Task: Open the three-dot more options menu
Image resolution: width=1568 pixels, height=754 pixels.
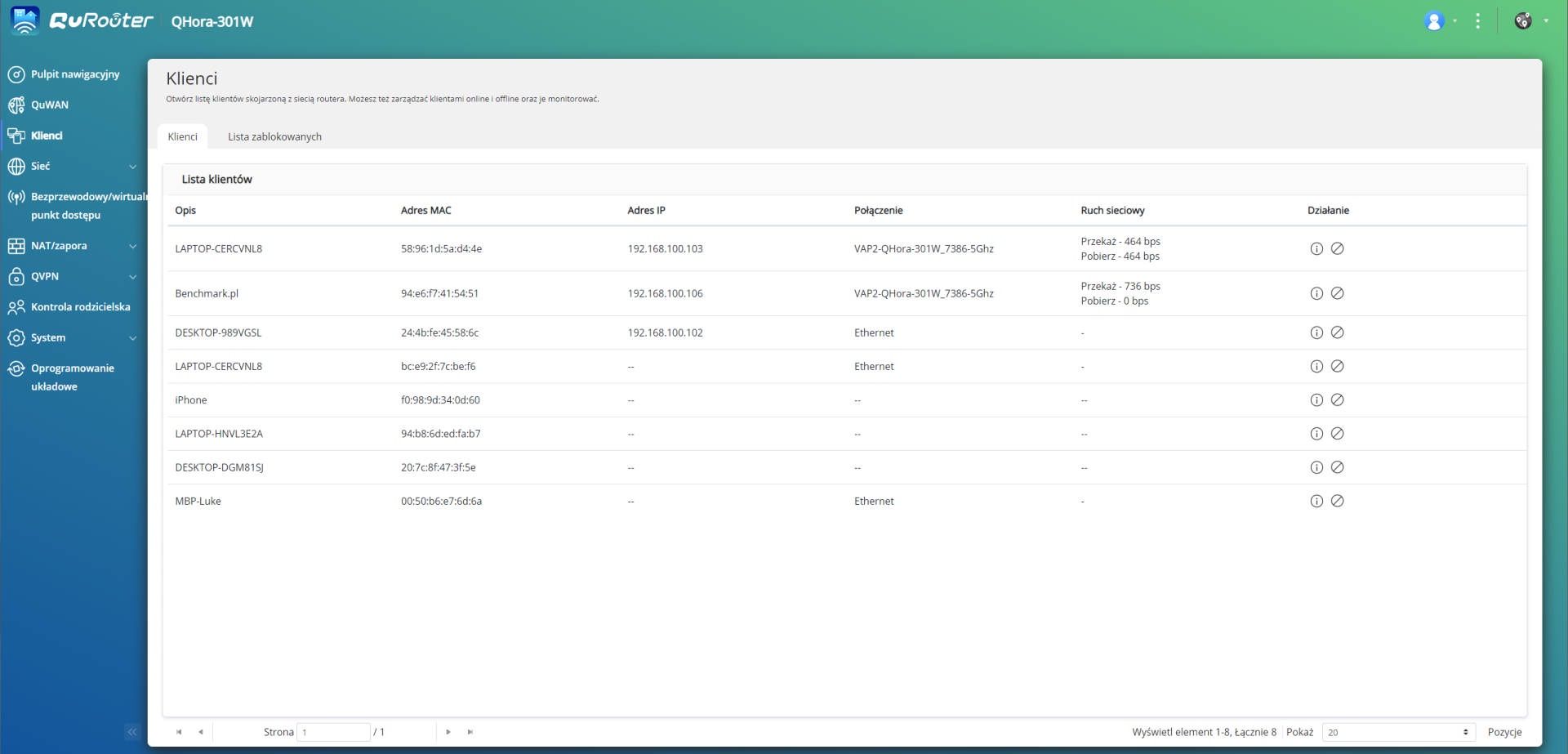Action: pos(1477,21)
